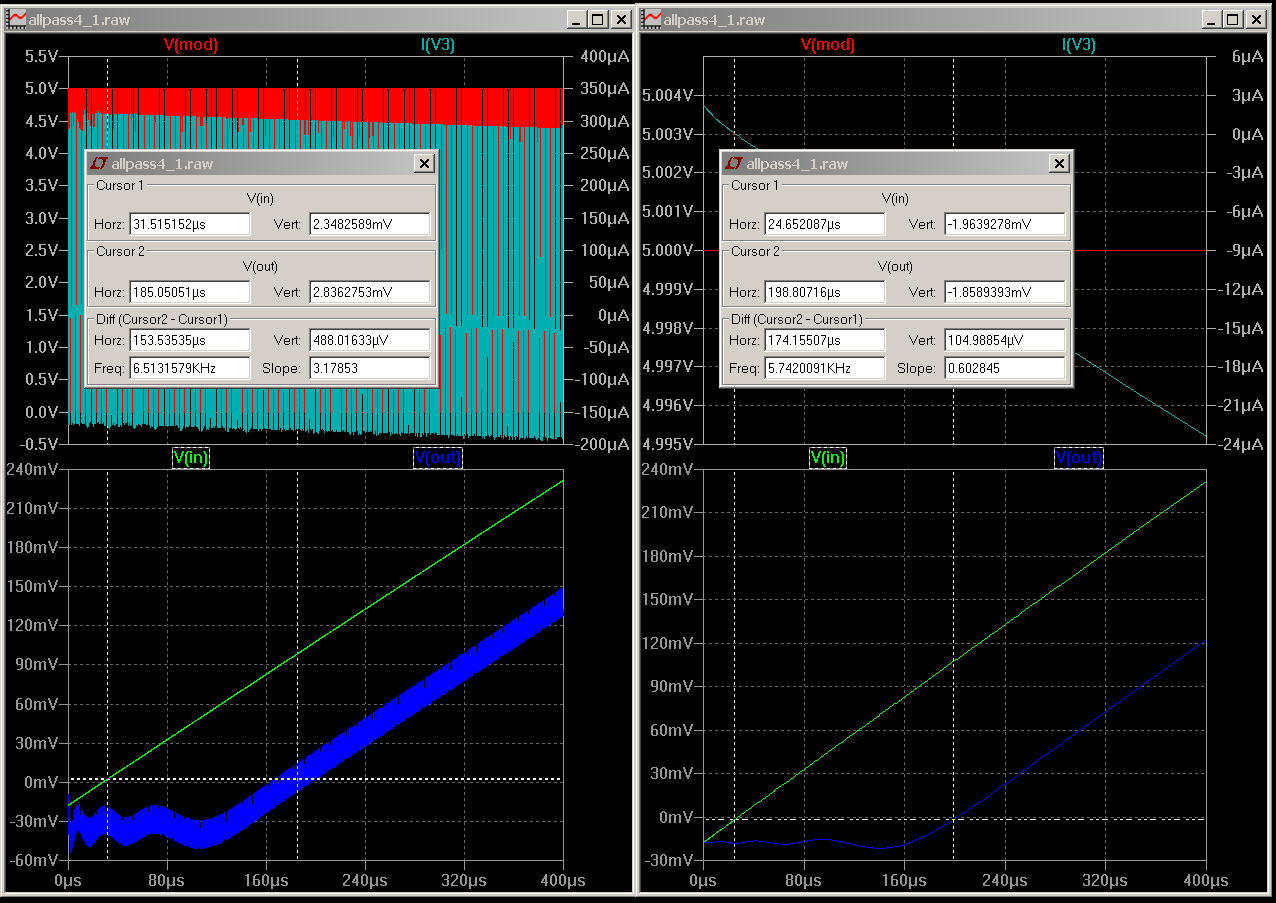Click the V(out) trace label in right window

(x=1078, y=458)
